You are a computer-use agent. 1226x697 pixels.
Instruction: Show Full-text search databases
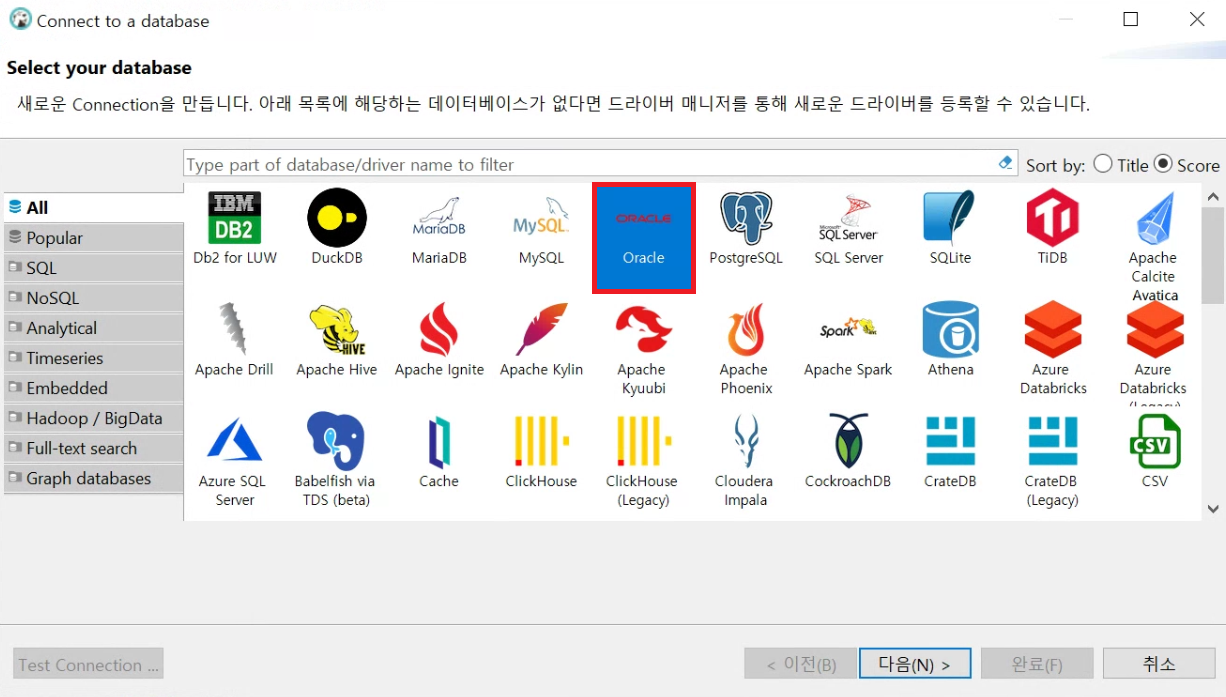click(92, 448)
